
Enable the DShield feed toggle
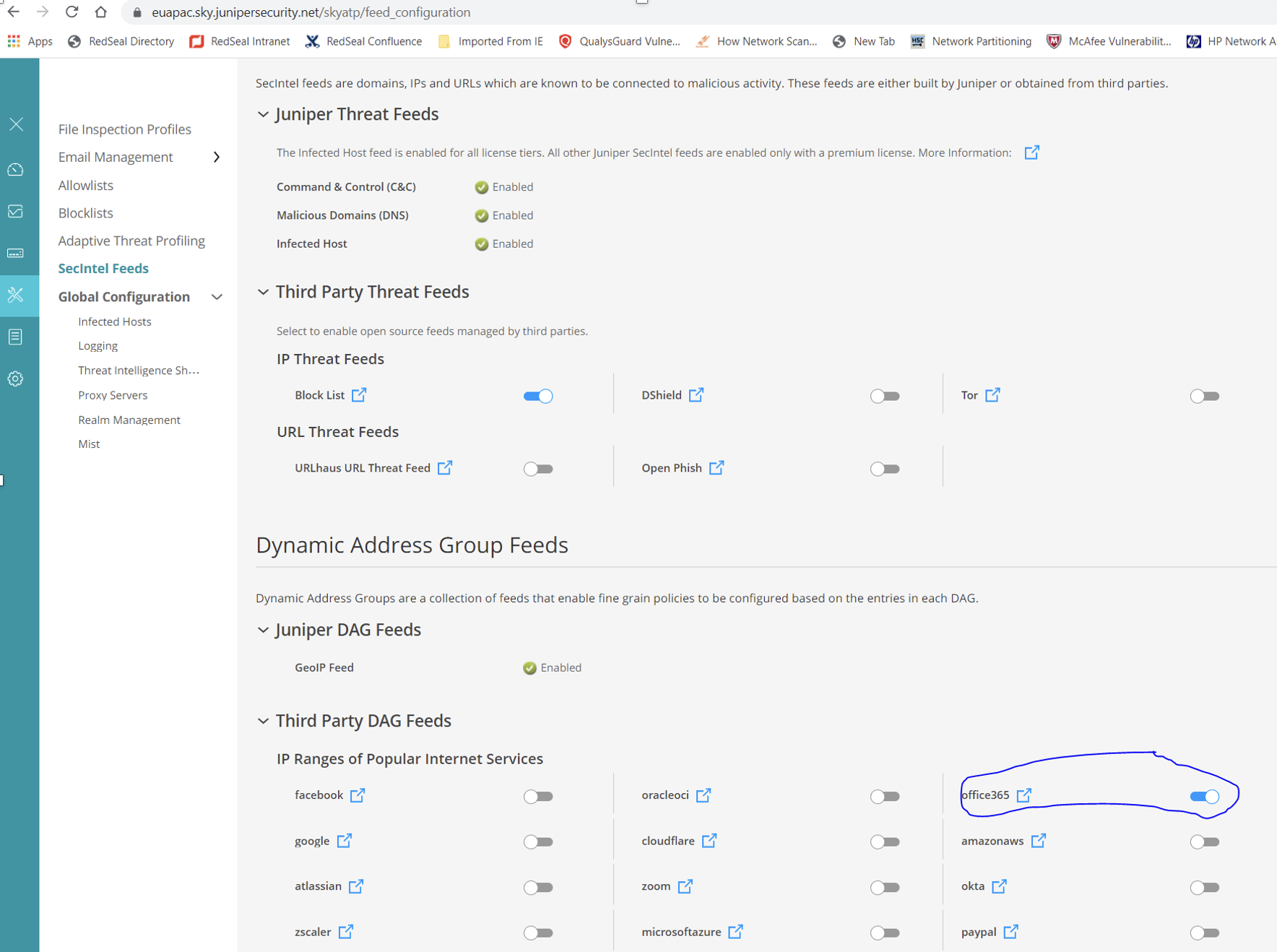[885, 396]
